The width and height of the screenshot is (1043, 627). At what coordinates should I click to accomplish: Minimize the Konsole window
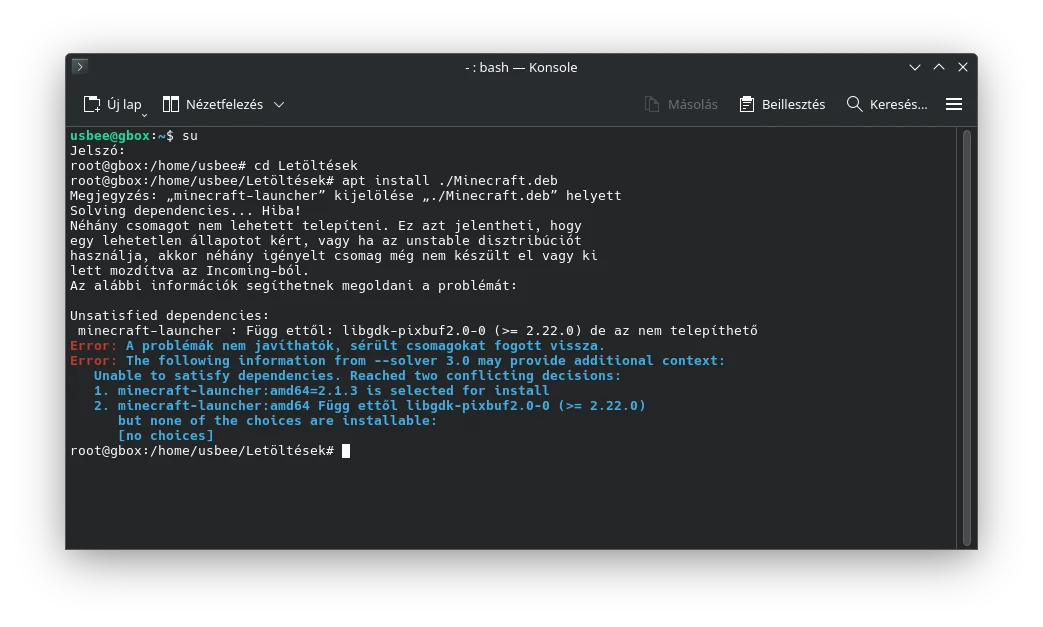coord(915,67)
